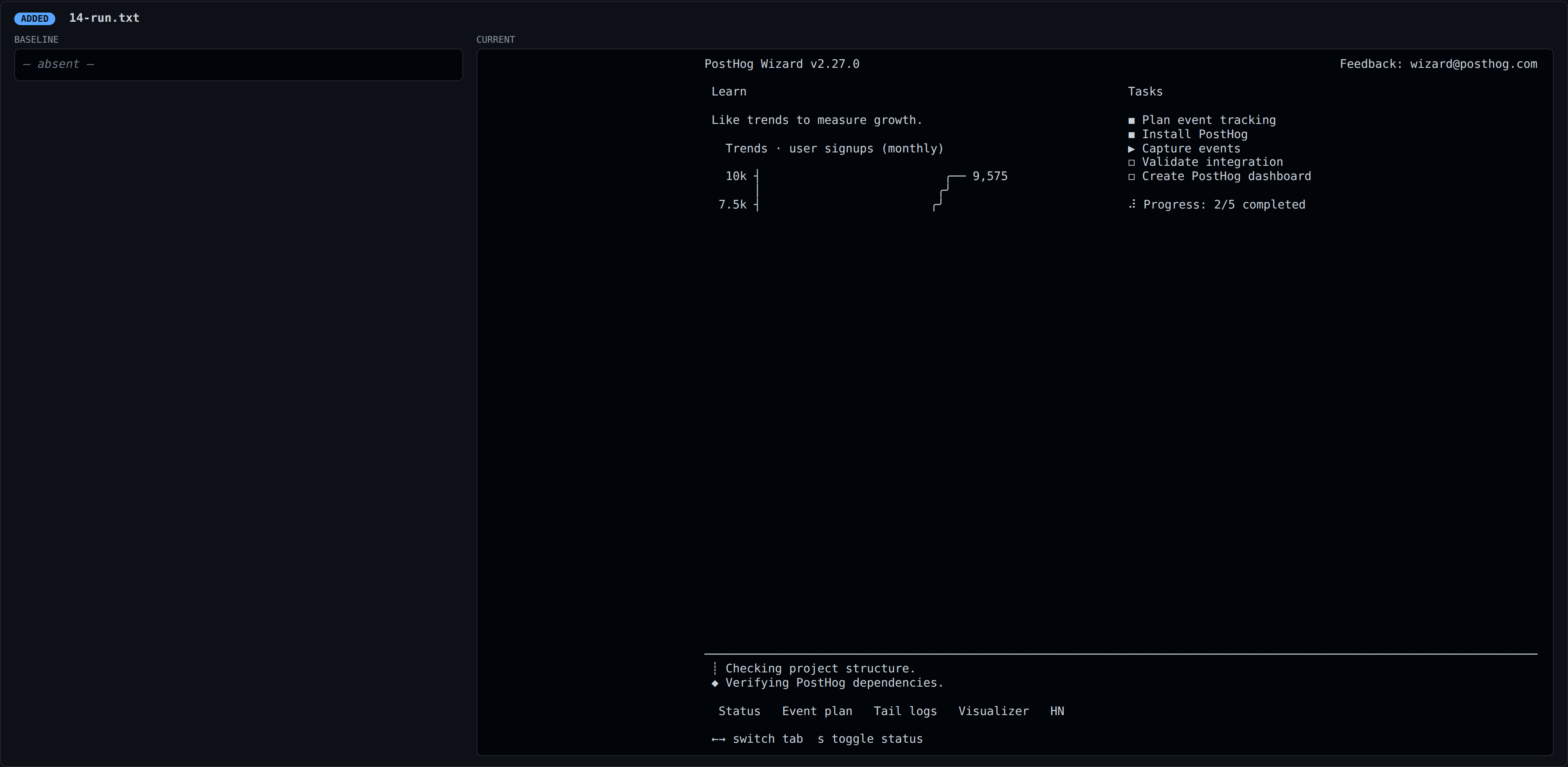Click 'Checking project structure.' log line
This screenshot has width=1568, height=767.
pos(820,668)
